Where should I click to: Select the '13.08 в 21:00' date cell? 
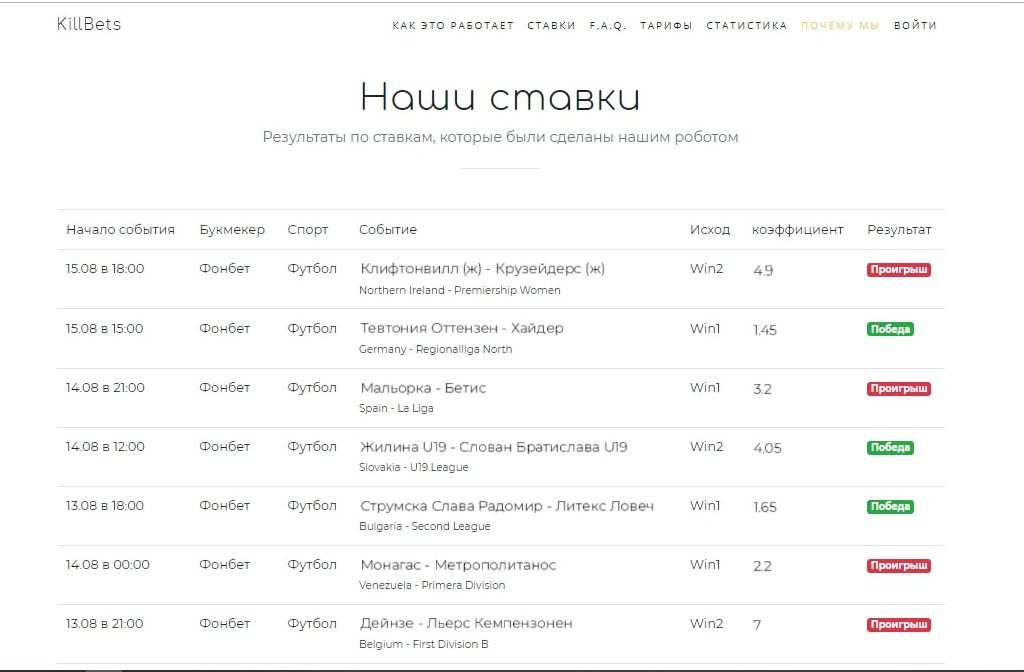coord(104,624)
